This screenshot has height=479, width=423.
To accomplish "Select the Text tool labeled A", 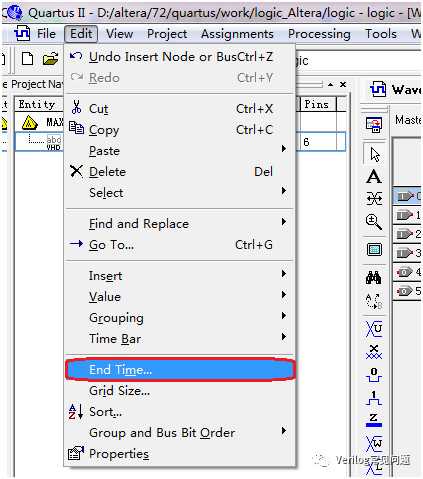I will [374, 176].
